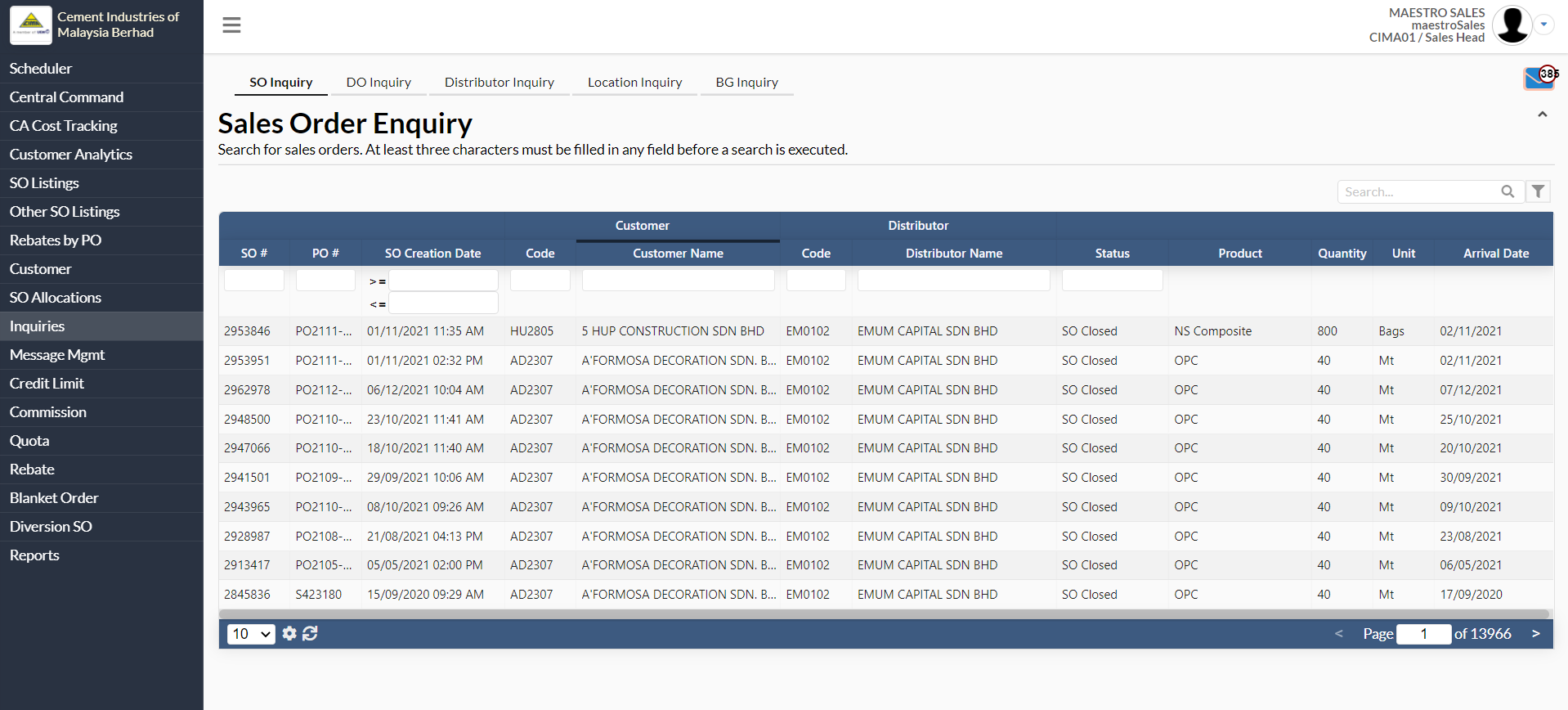The height and width of the screenshot is (710, 1568).
Task: Open Rebate sidebar item
Action: (x=101, y=470)
